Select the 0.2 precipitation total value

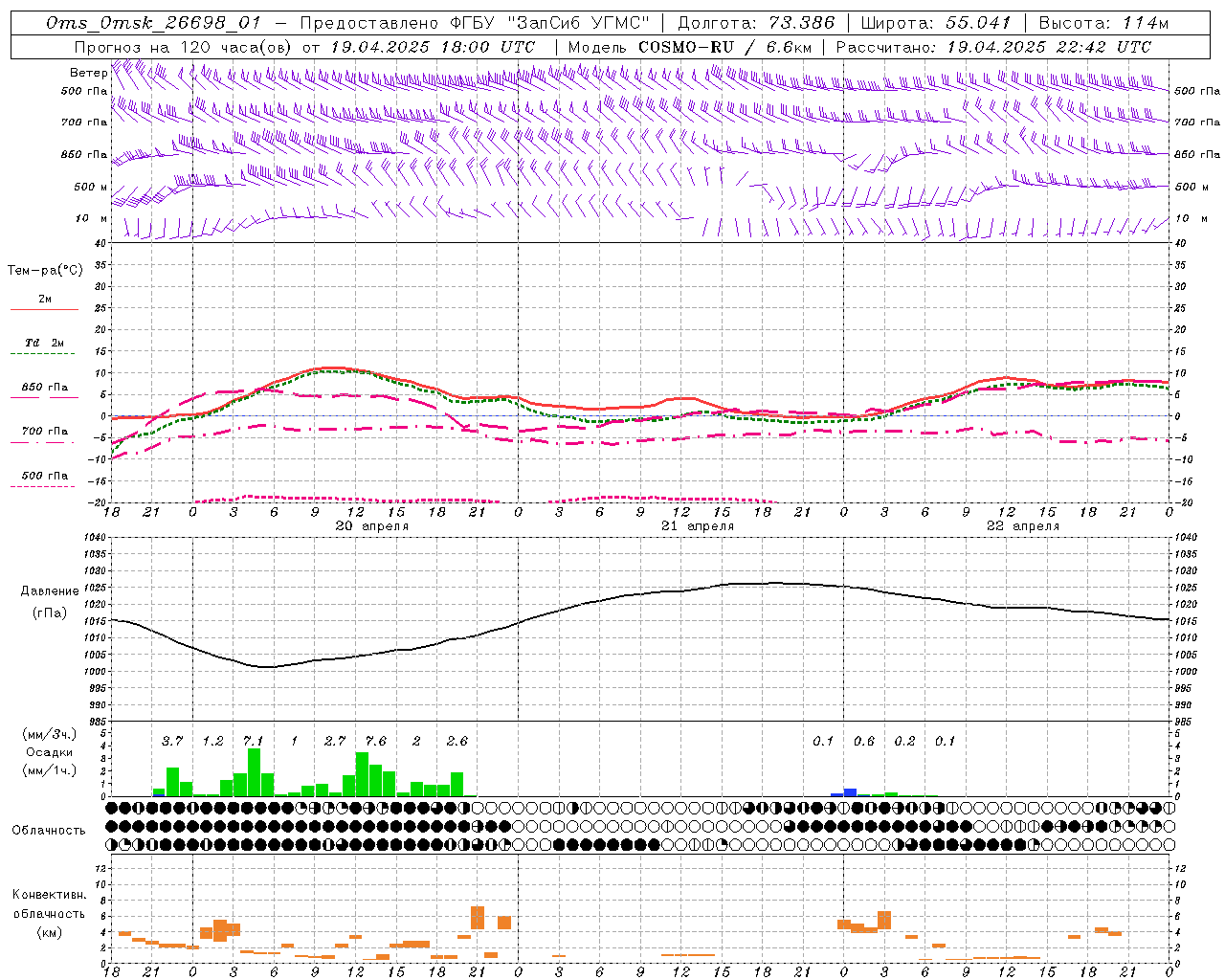pos(904,742)
